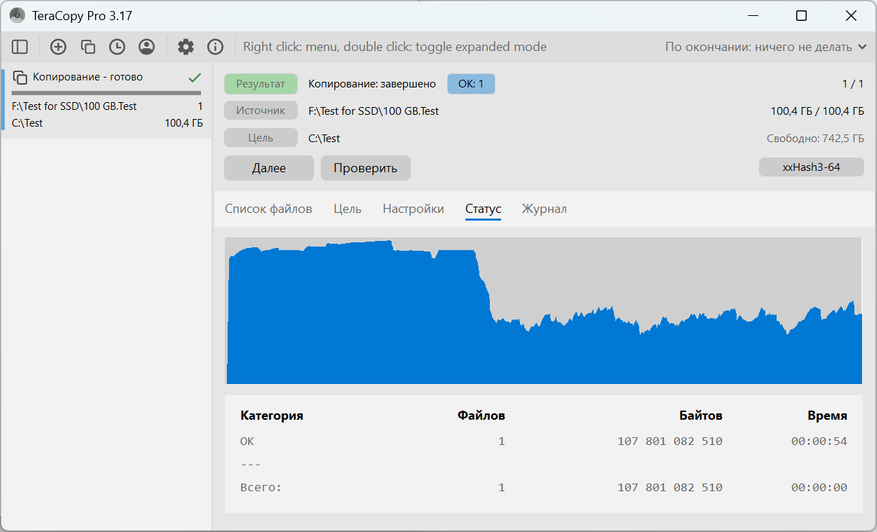Click the Проверить button
Screen dimensions: 877x532
pyautogui.click(x=365, y=168)
